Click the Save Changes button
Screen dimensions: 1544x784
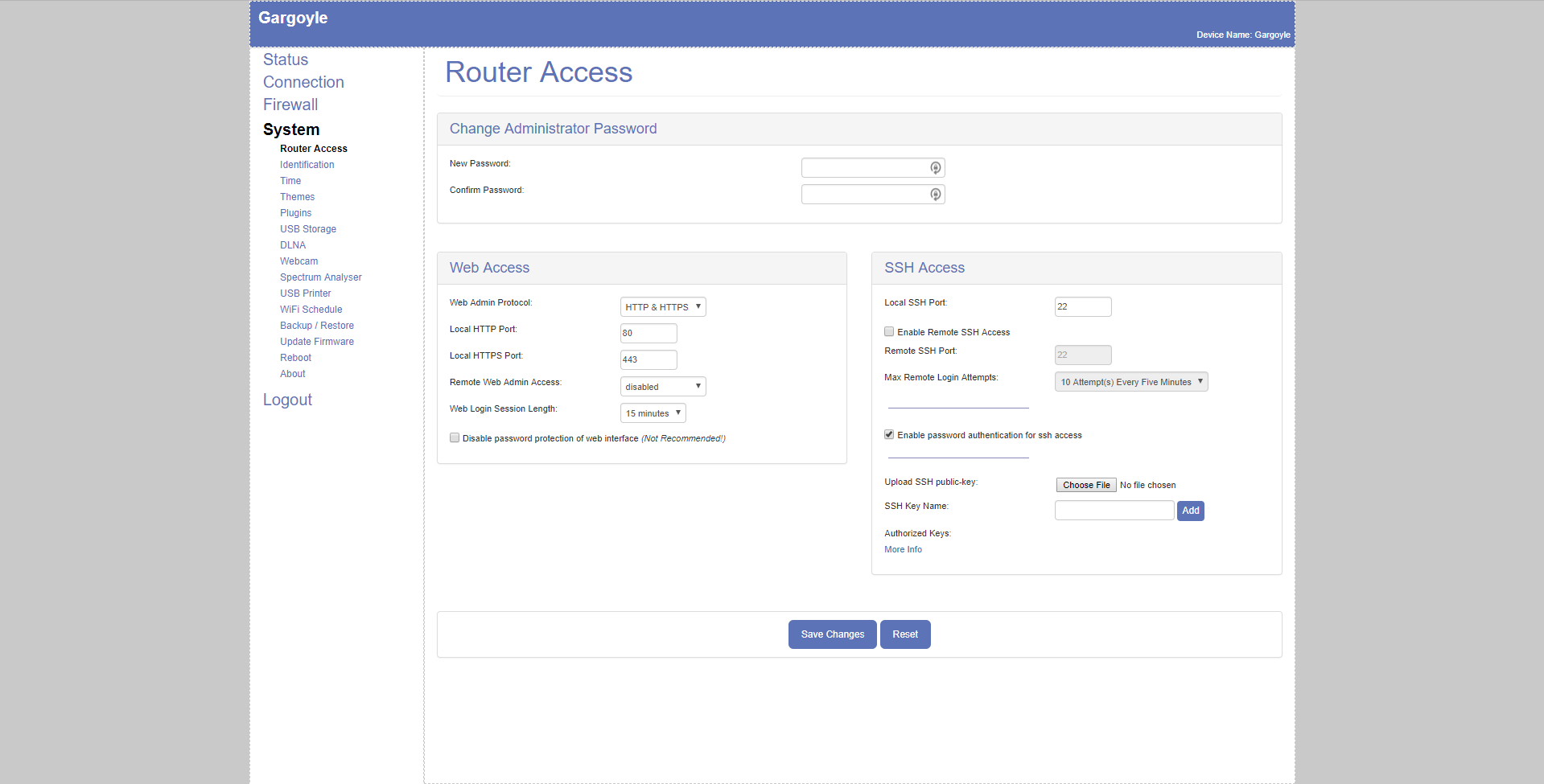(x=832, y=634)
